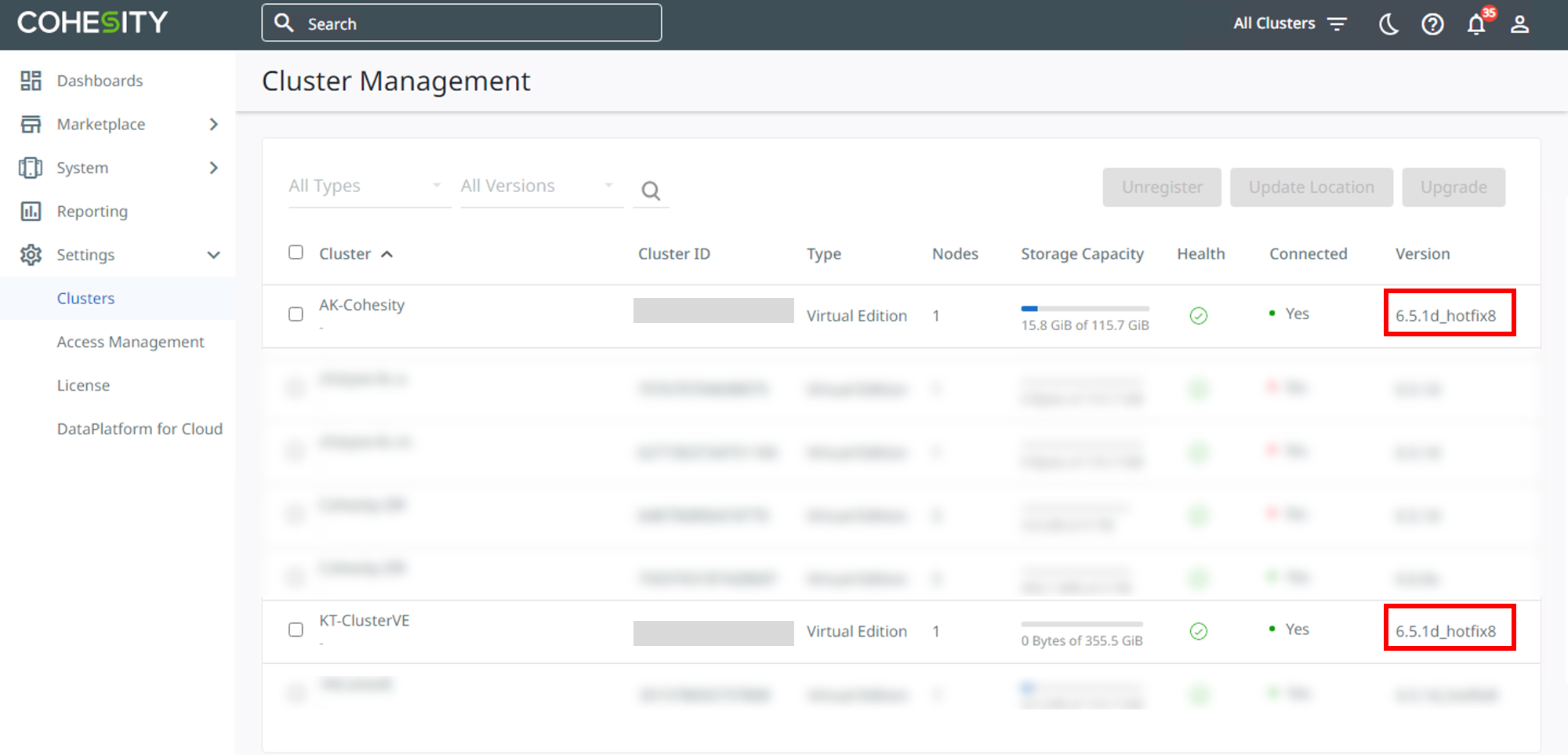Click the Settings gear icon
Viewport: 1568px width, 755px height.
[x=31, y=255]
